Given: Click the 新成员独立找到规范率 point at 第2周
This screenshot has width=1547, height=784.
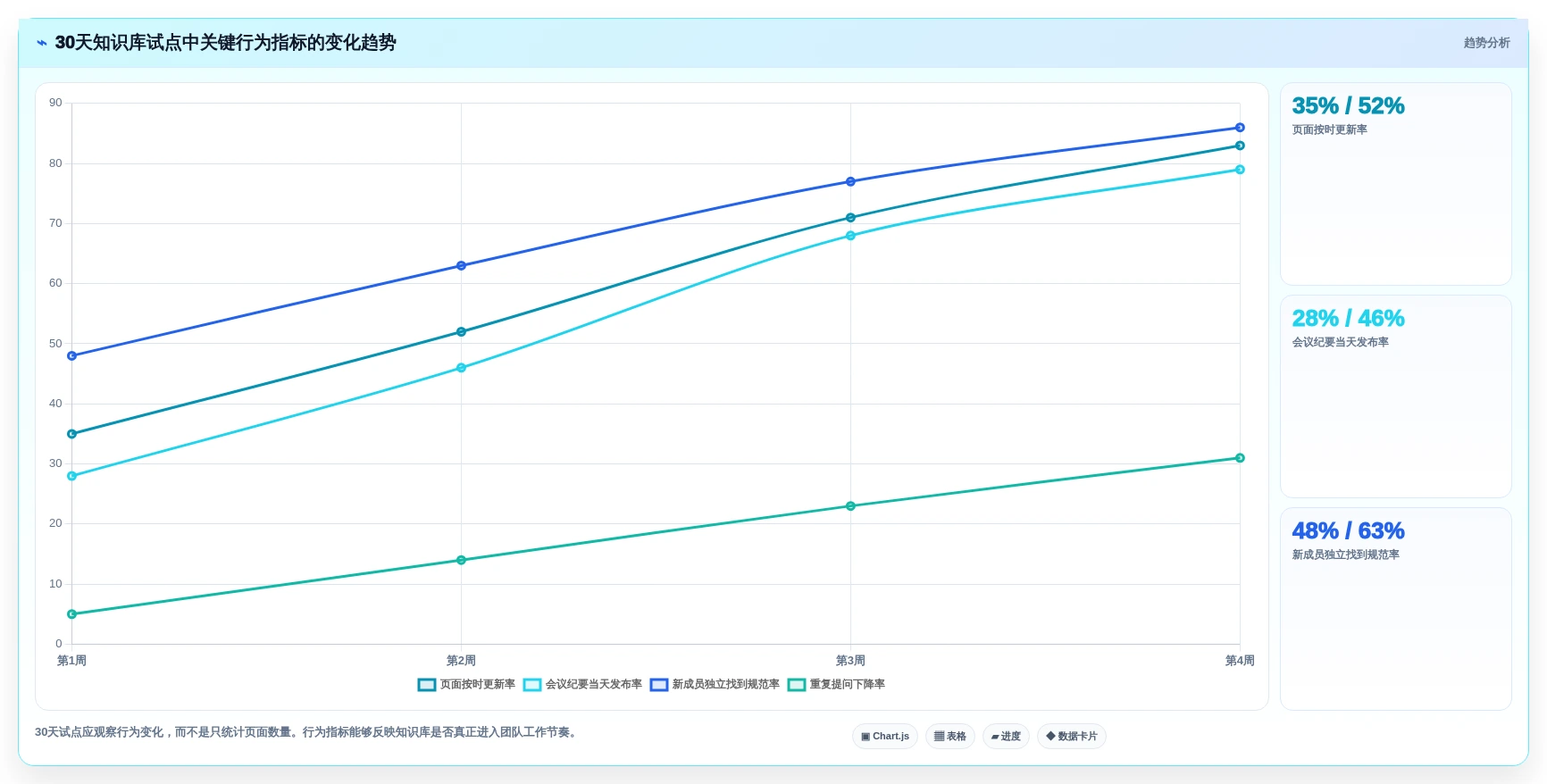Looking at the screenshot, I should (x=461, y=266).
